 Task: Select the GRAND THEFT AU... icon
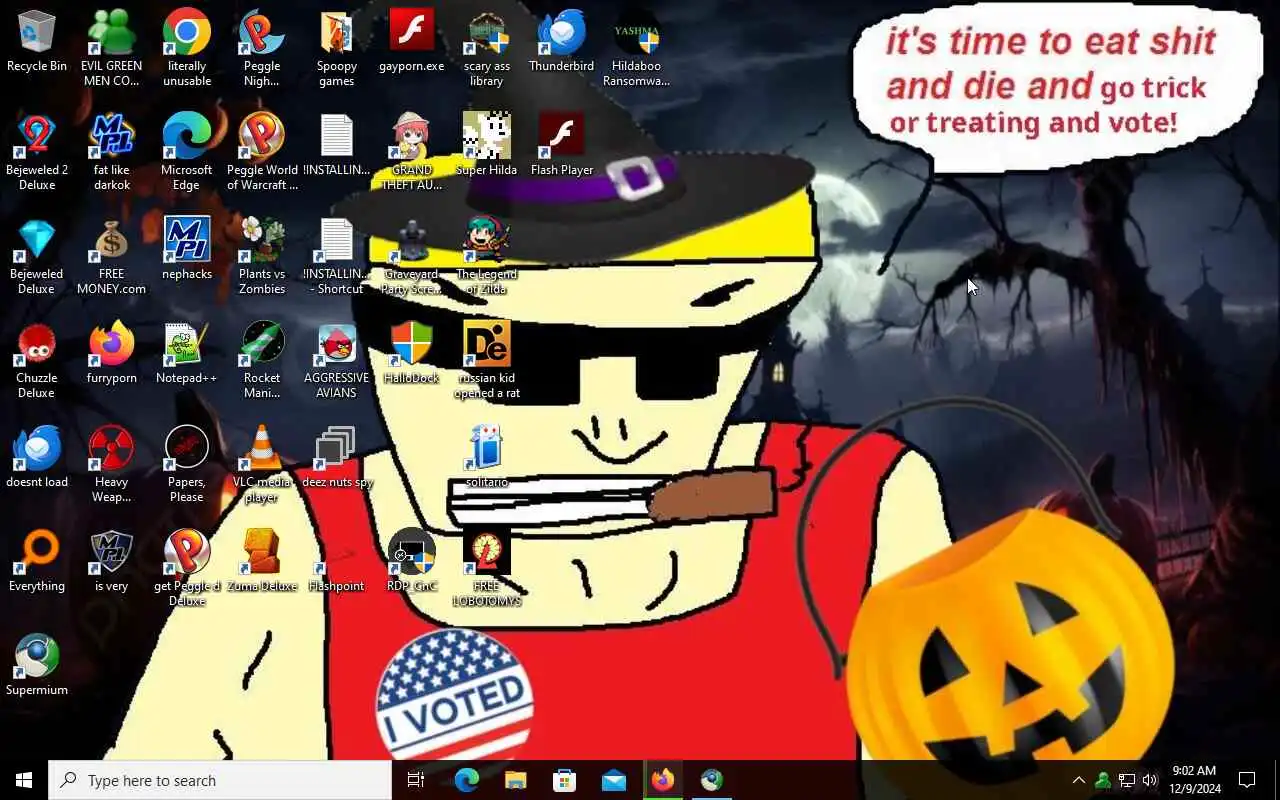pyautogui.click(x=412, y=152)
